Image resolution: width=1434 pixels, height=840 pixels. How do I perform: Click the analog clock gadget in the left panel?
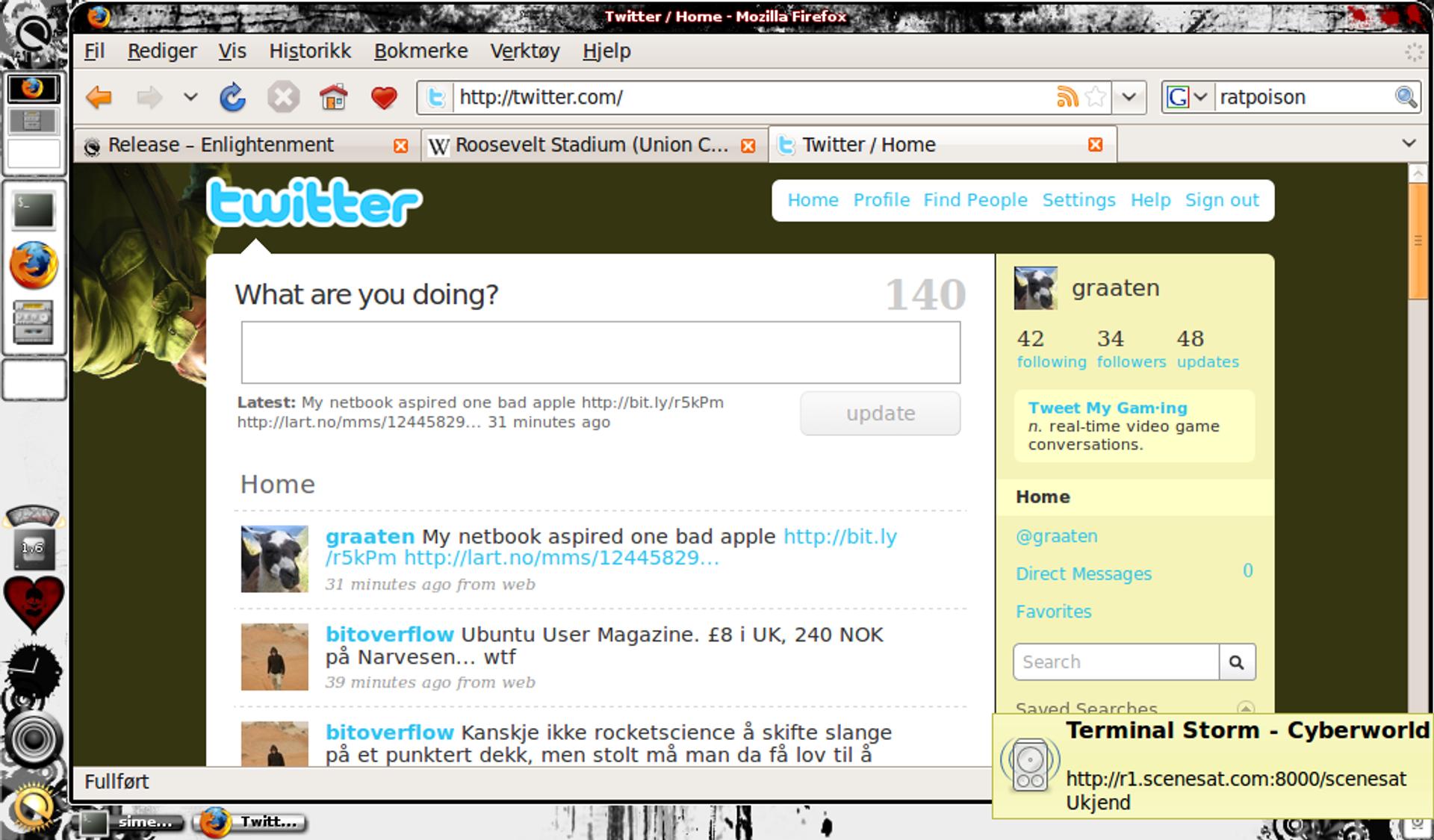[x=34, y=671]
